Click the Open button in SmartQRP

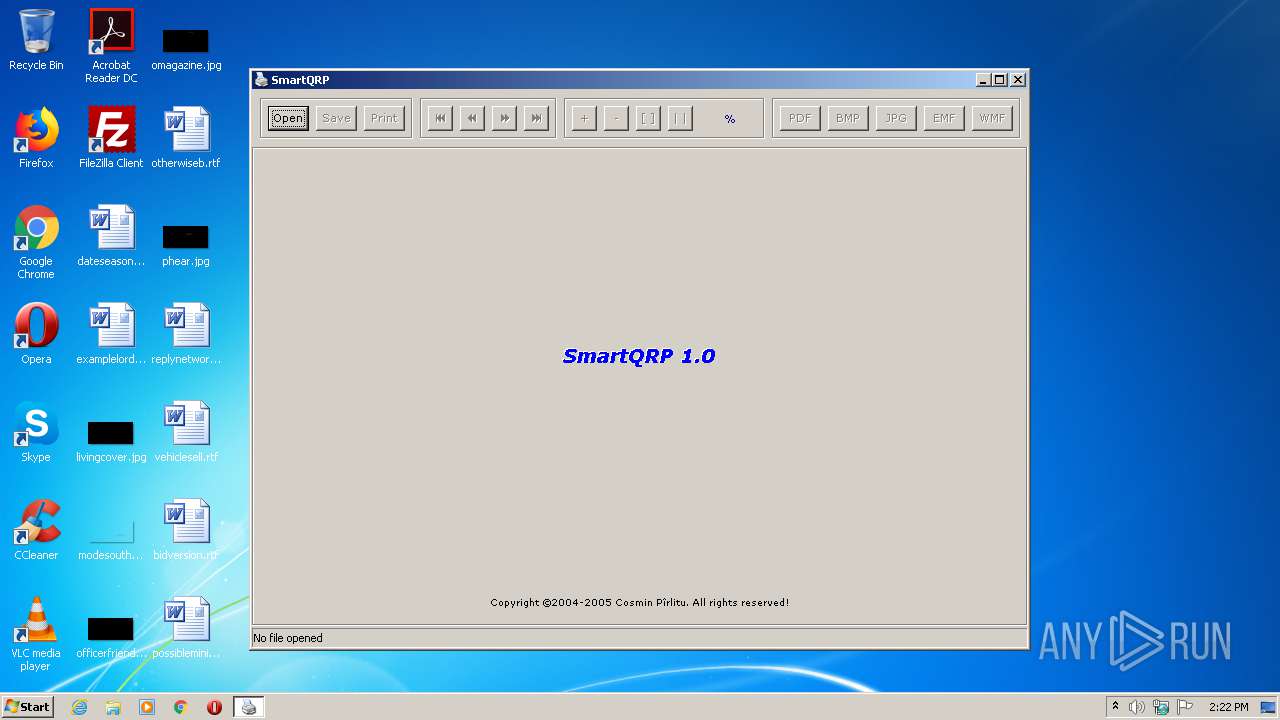click(288, 118)
